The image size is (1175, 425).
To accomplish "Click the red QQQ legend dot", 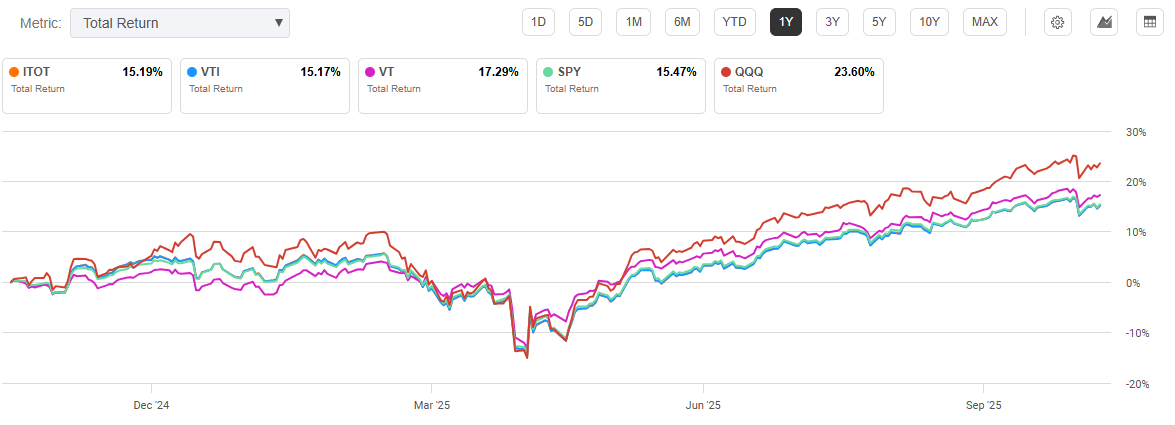I will 726,72.
